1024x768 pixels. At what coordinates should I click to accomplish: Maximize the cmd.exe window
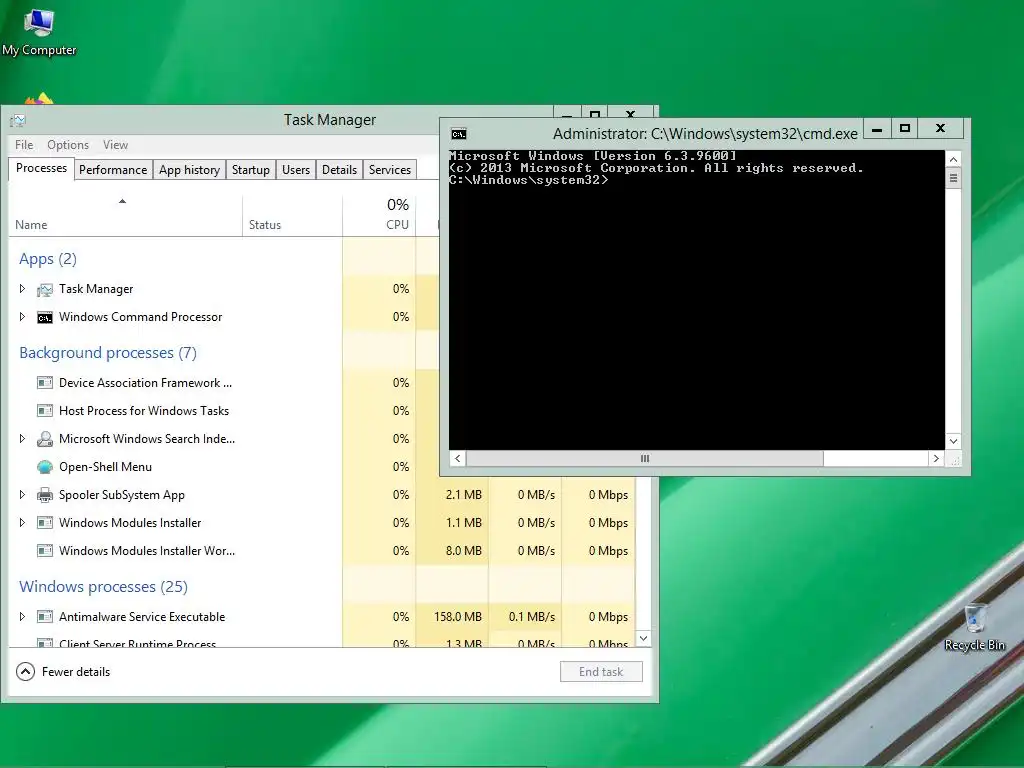click(x=904, y=129)
